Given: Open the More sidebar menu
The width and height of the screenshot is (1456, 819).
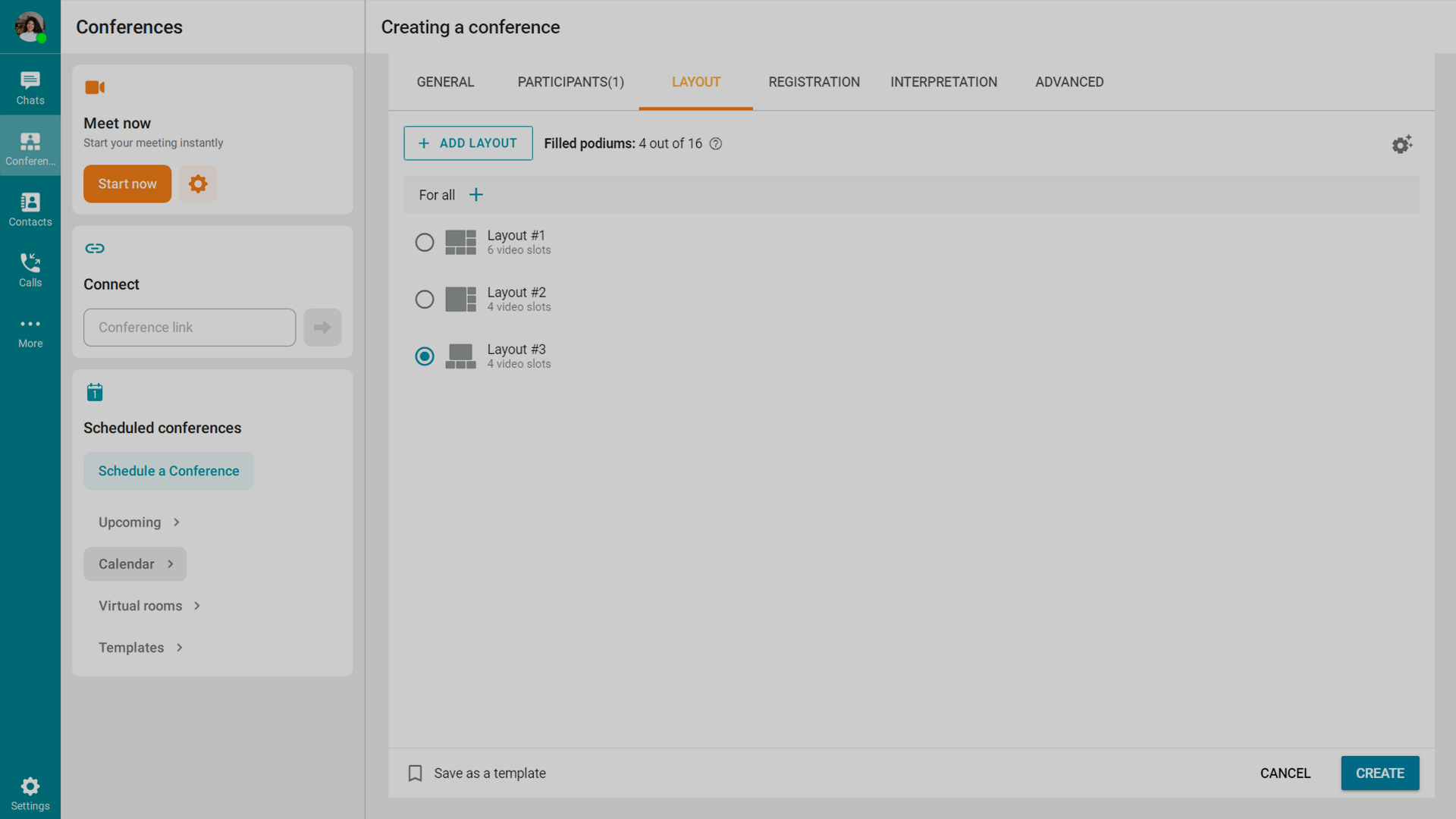Looking at the screenshot, I should pos(30,331).
